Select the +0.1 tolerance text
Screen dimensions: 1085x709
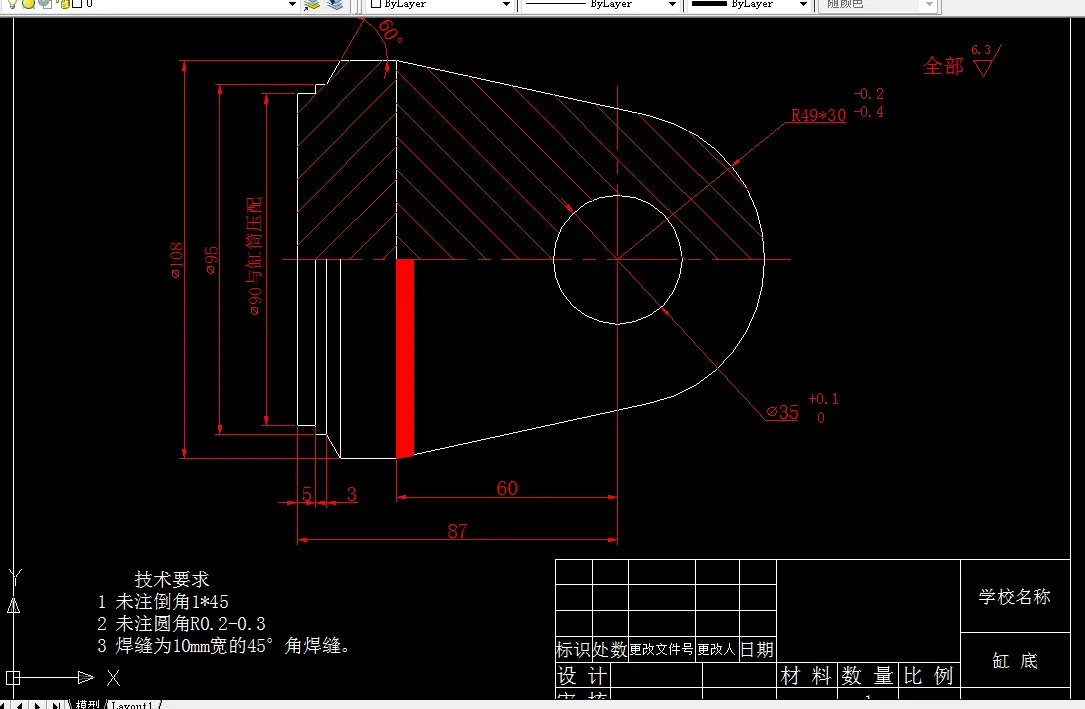coord(823,399)
